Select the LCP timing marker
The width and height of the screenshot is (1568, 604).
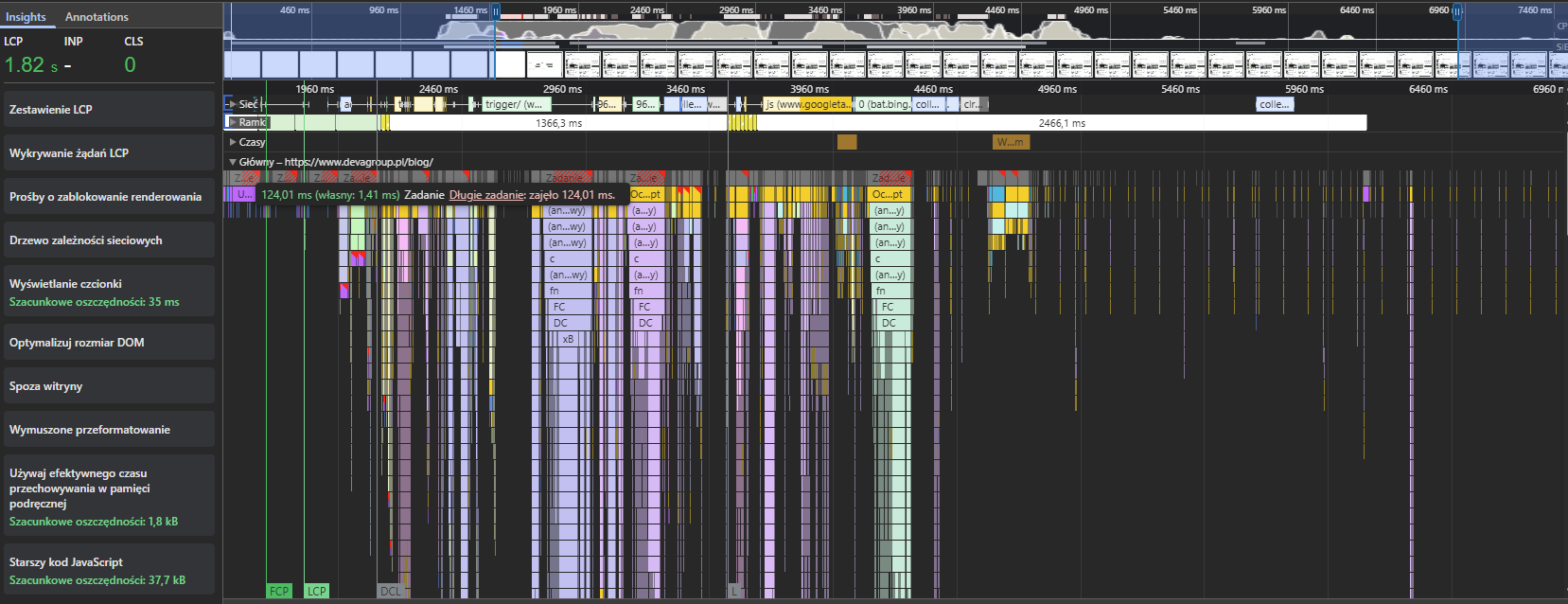tap(316, 591)
